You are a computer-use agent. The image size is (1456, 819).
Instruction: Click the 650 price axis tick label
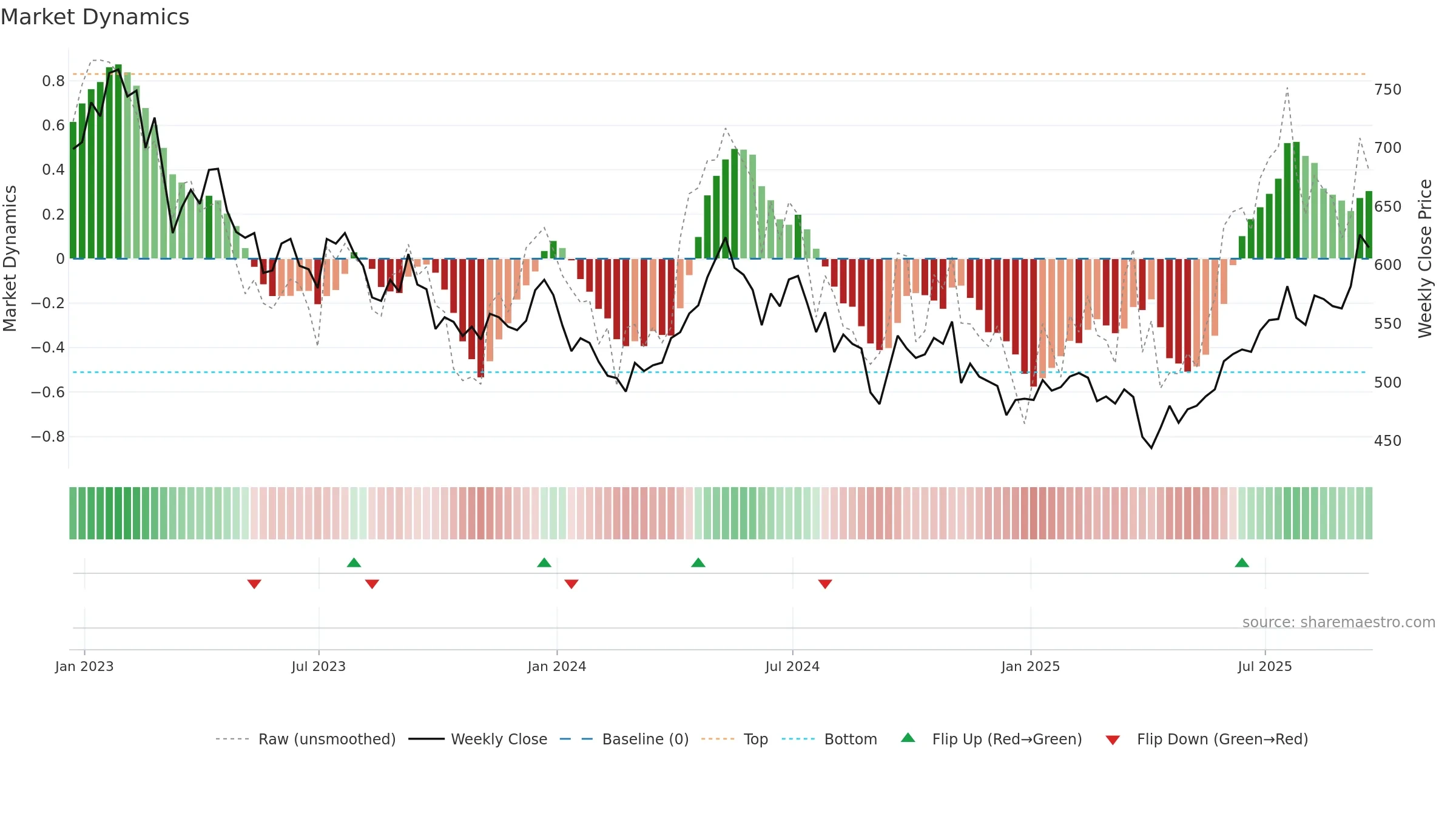(1388, 207)
